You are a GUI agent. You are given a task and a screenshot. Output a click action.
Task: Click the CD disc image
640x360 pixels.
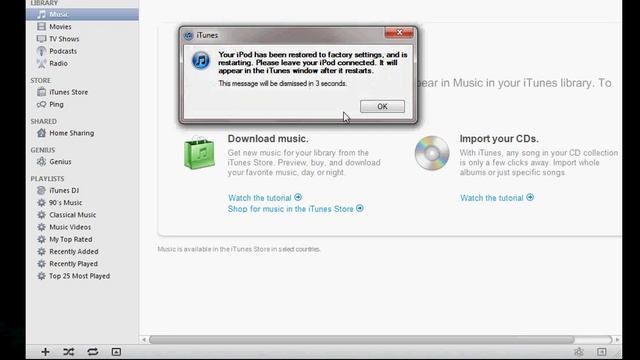(432, 153)
